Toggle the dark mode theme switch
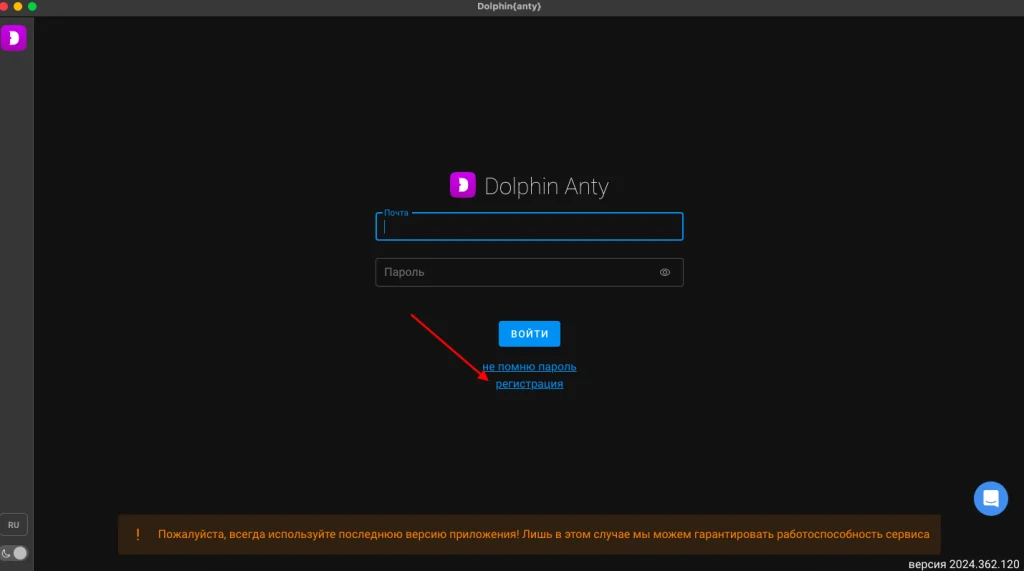This screenshot has height=571, width=1024. point(14,553)
